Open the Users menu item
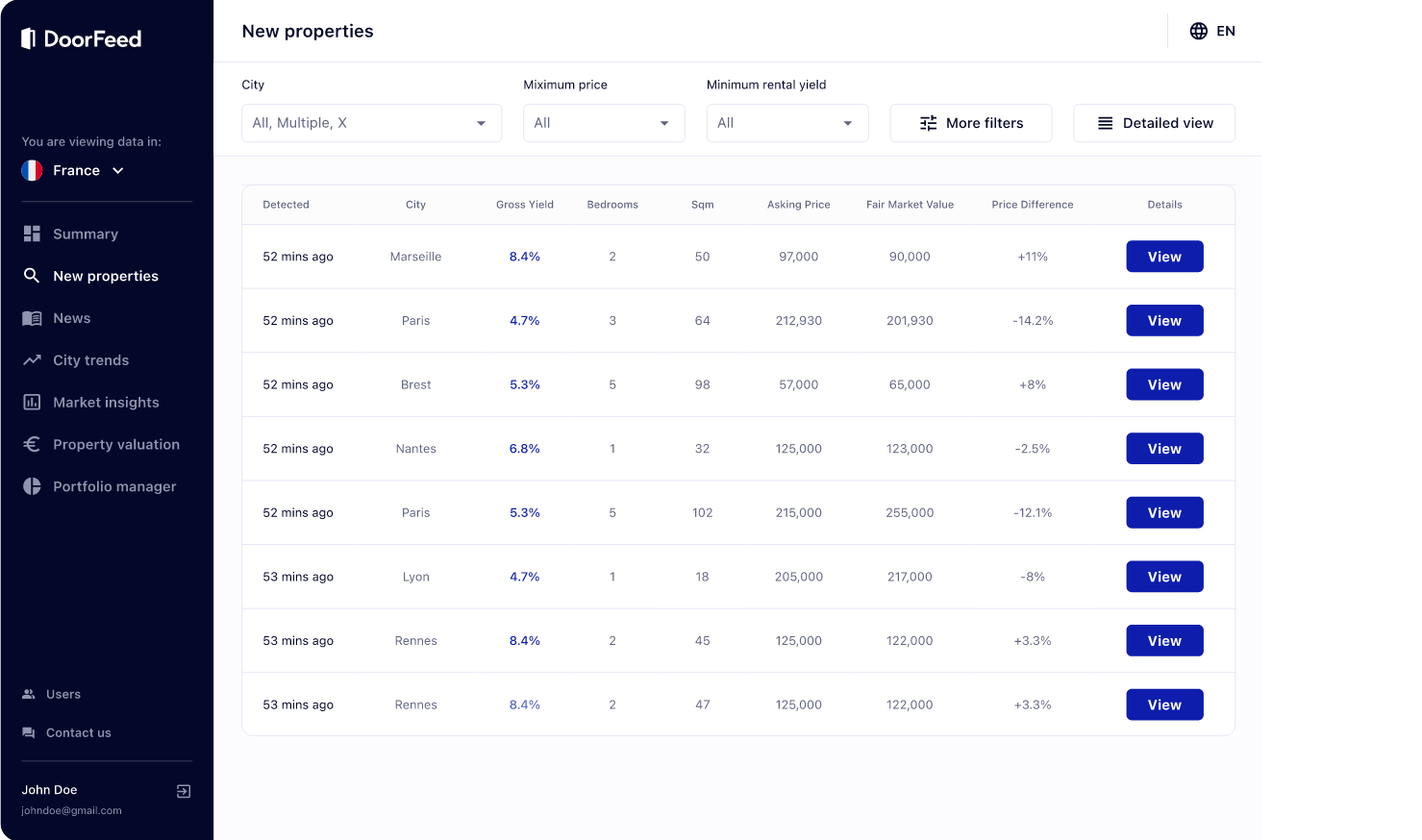Viewport: 1422px width, 840px height. (x=52, y=694)
